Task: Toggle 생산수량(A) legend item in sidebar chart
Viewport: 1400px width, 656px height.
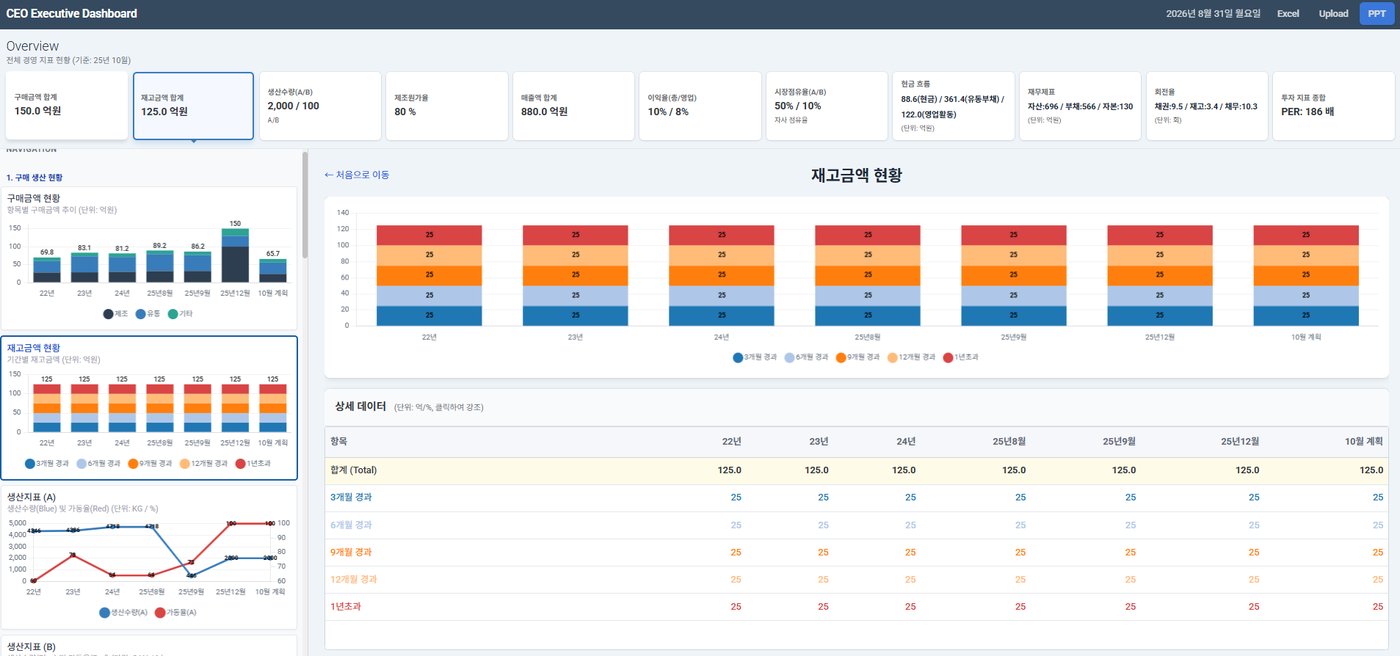Action: [124, 612]
